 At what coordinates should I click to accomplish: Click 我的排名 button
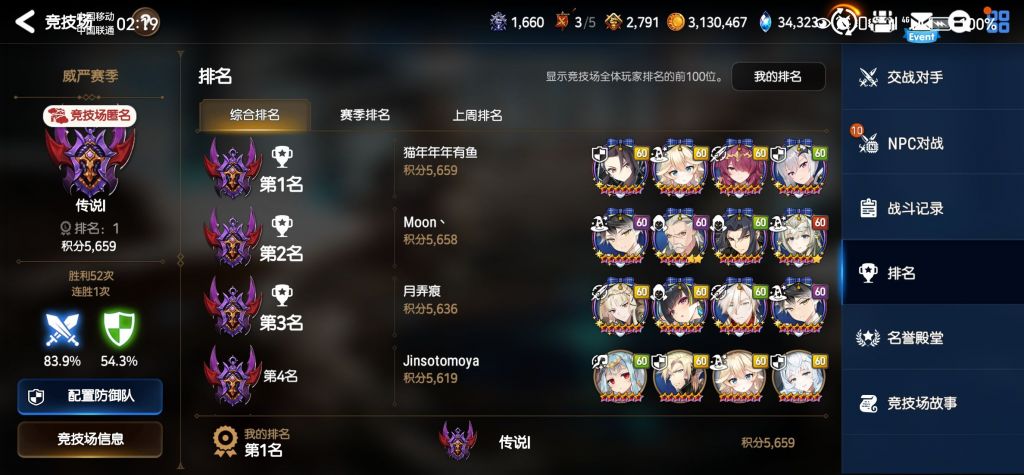778,76
